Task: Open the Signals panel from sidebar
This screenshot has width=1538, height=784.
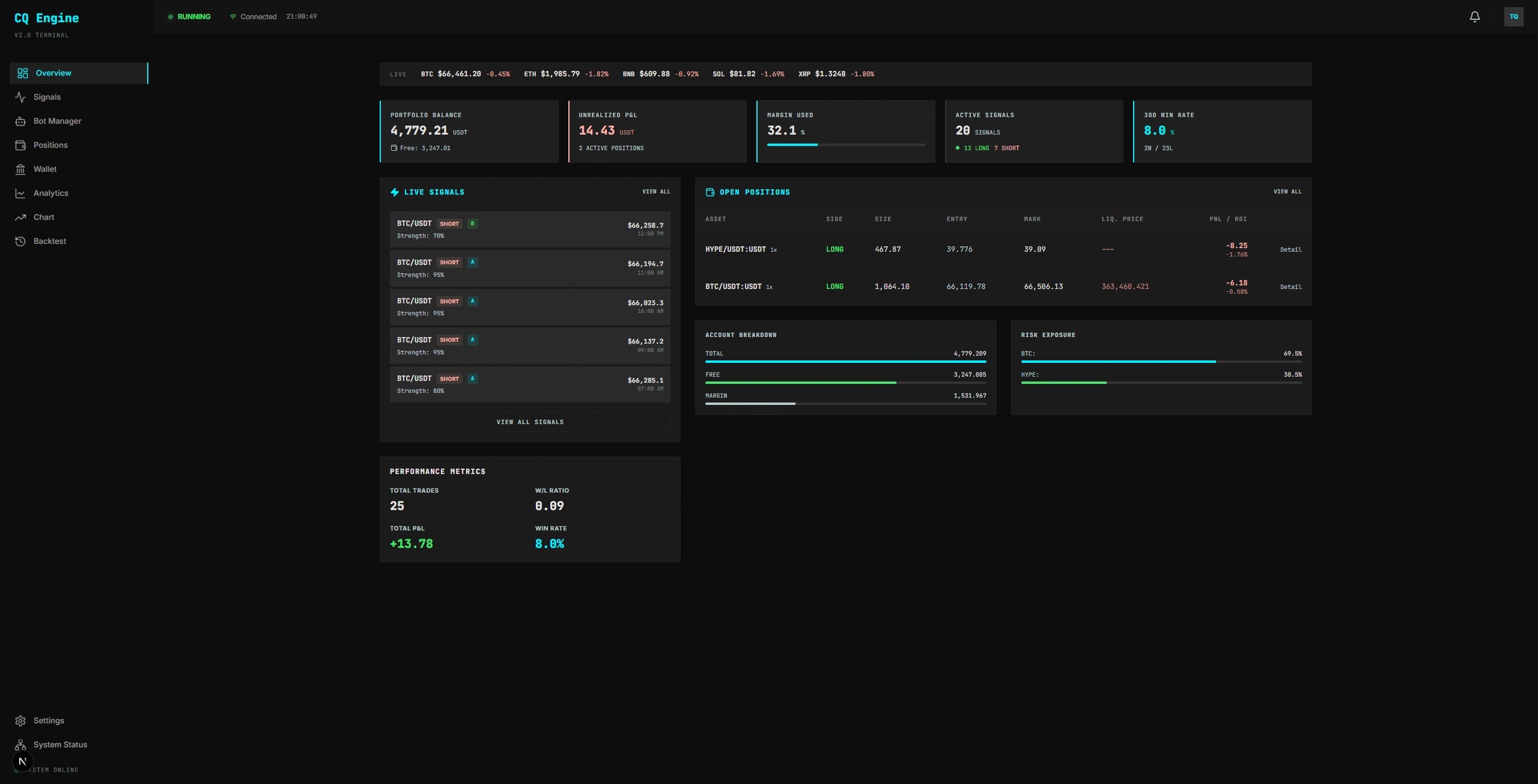Action: (x=22, y=97)
